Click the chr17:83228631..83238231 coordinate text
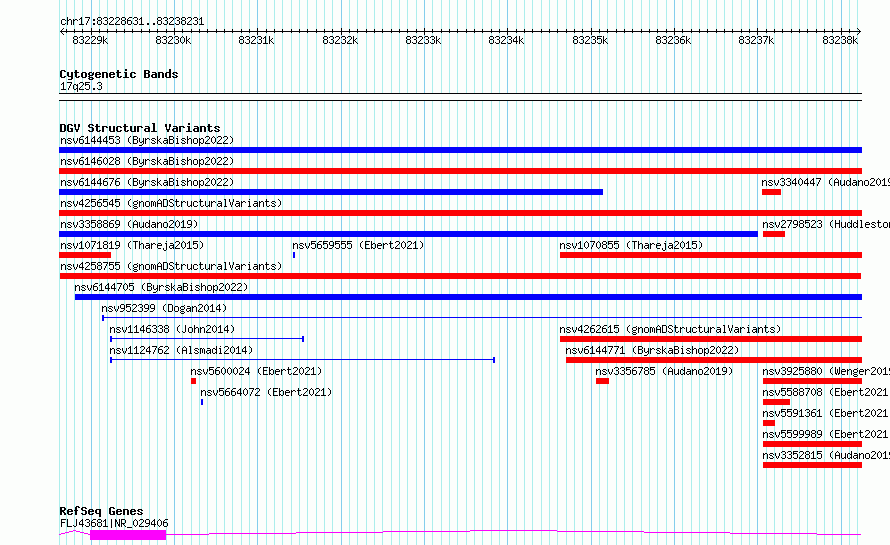Image resolution: width=890 pixels, height=545 pixels. click(x=132, y=22)
